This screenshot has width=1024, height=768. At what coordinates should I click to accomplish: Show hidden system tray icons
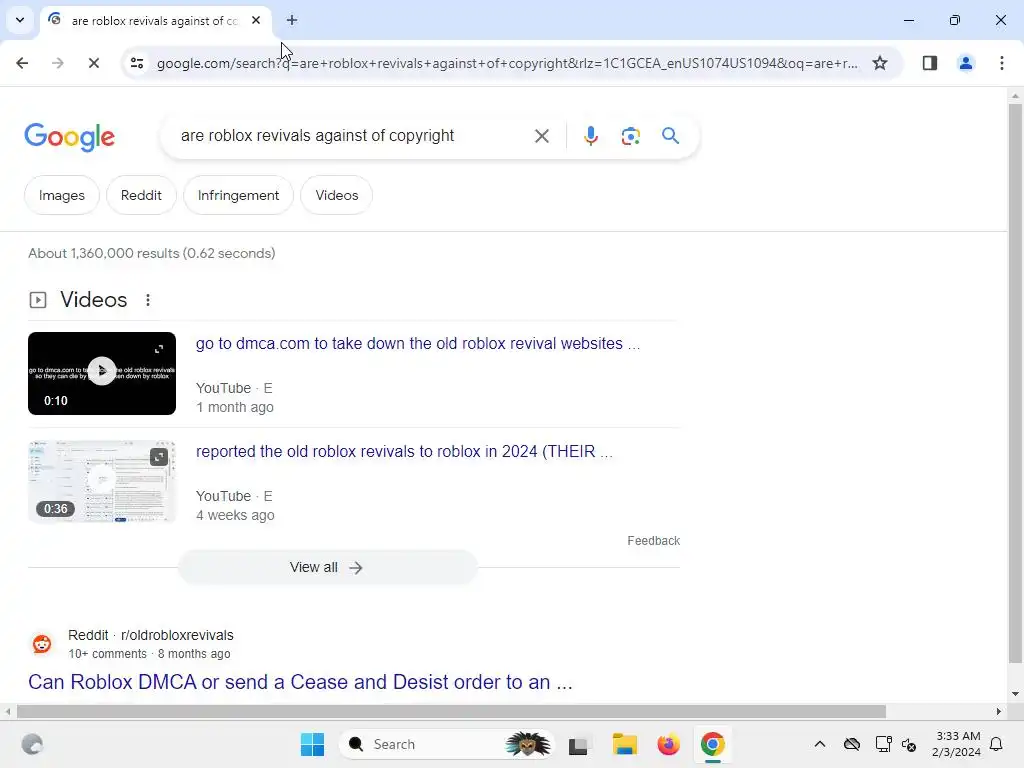click(820, 744)
